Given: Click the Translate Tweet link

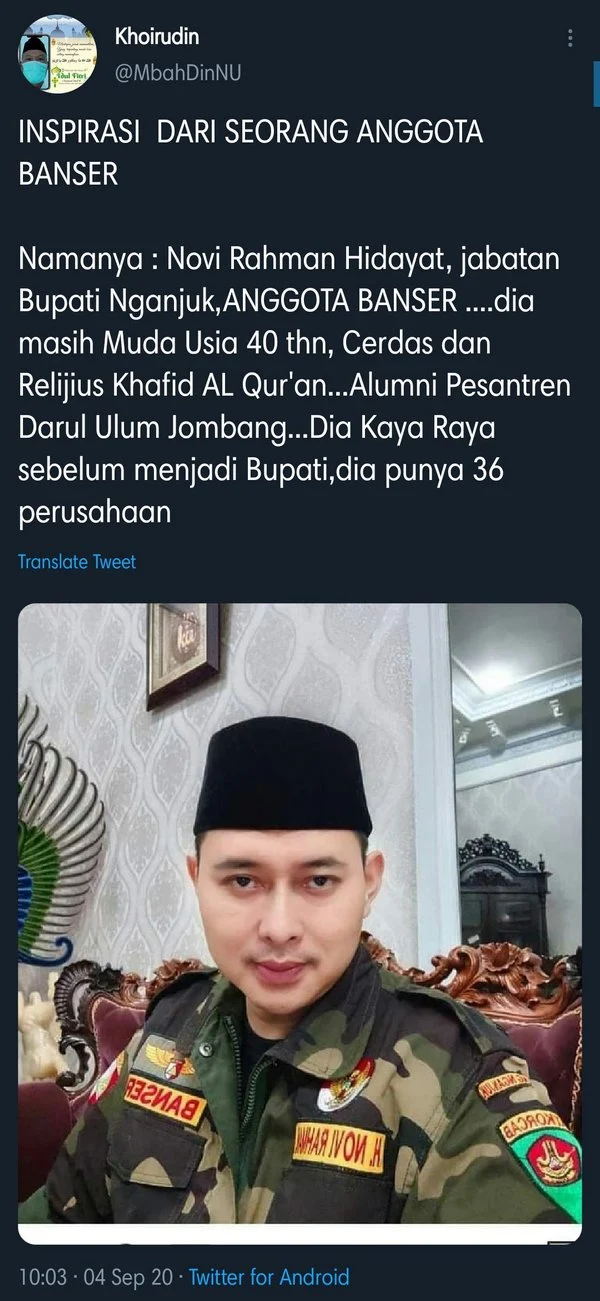Looking at the screenshot, I should 77,562.
